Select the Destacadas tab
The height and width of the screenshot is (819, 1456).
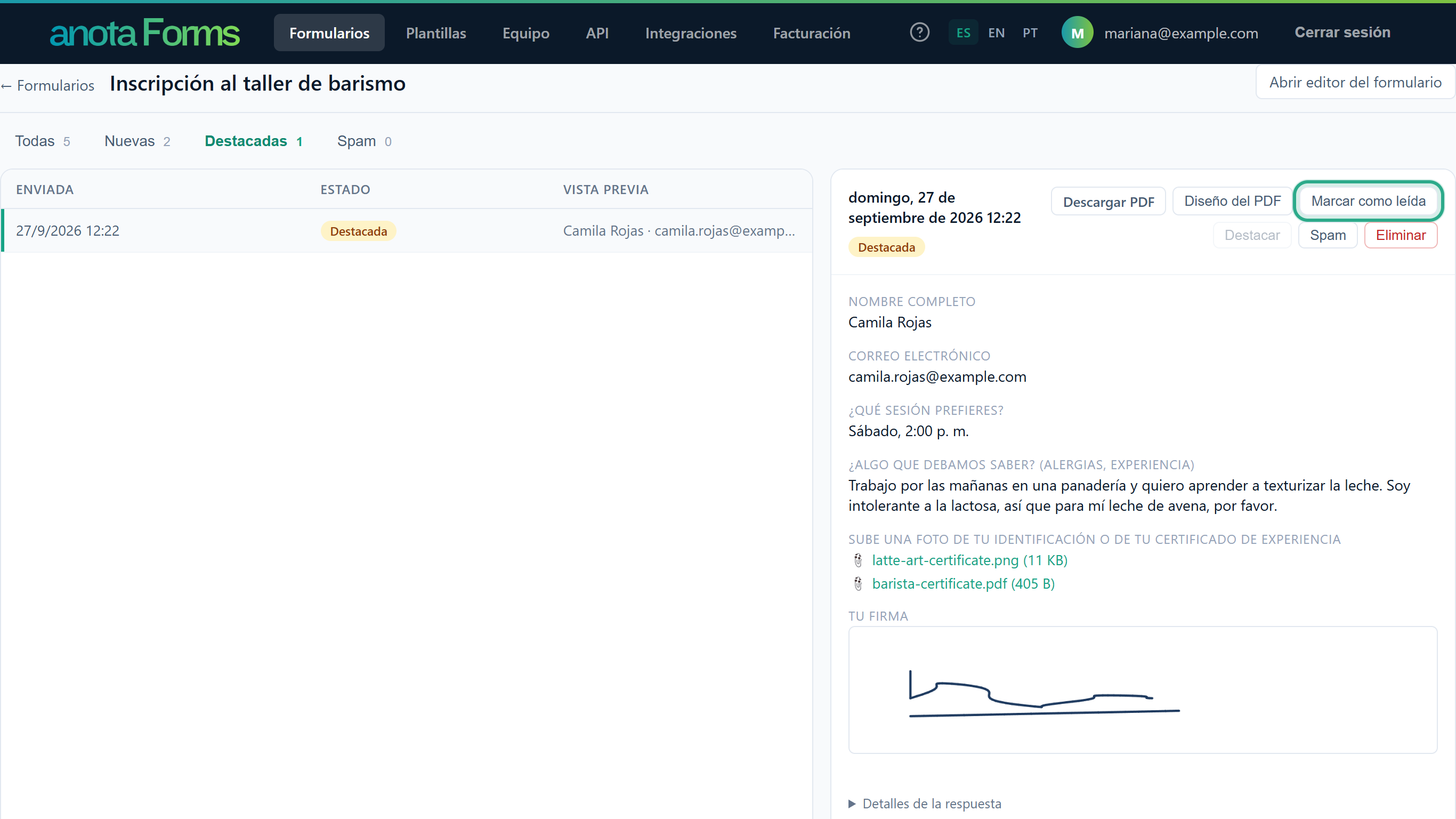[x=254, y=141]
